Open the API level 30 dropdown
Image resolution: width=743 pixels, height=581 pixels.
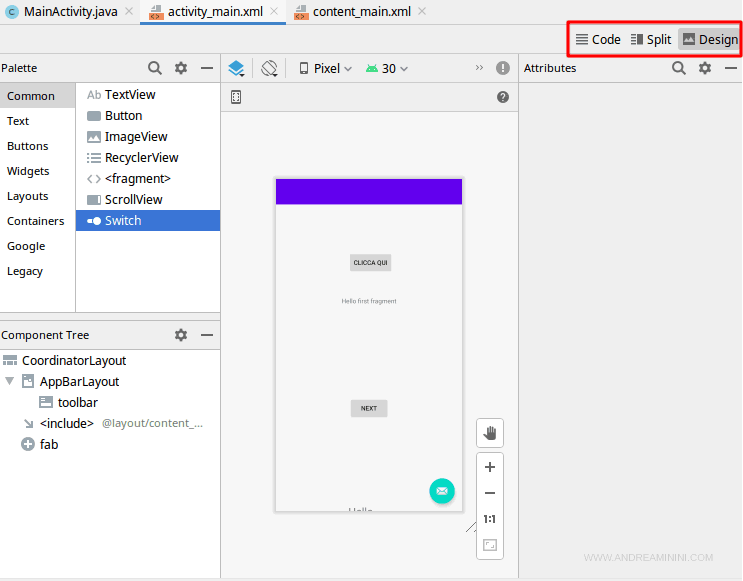[387, 69]
